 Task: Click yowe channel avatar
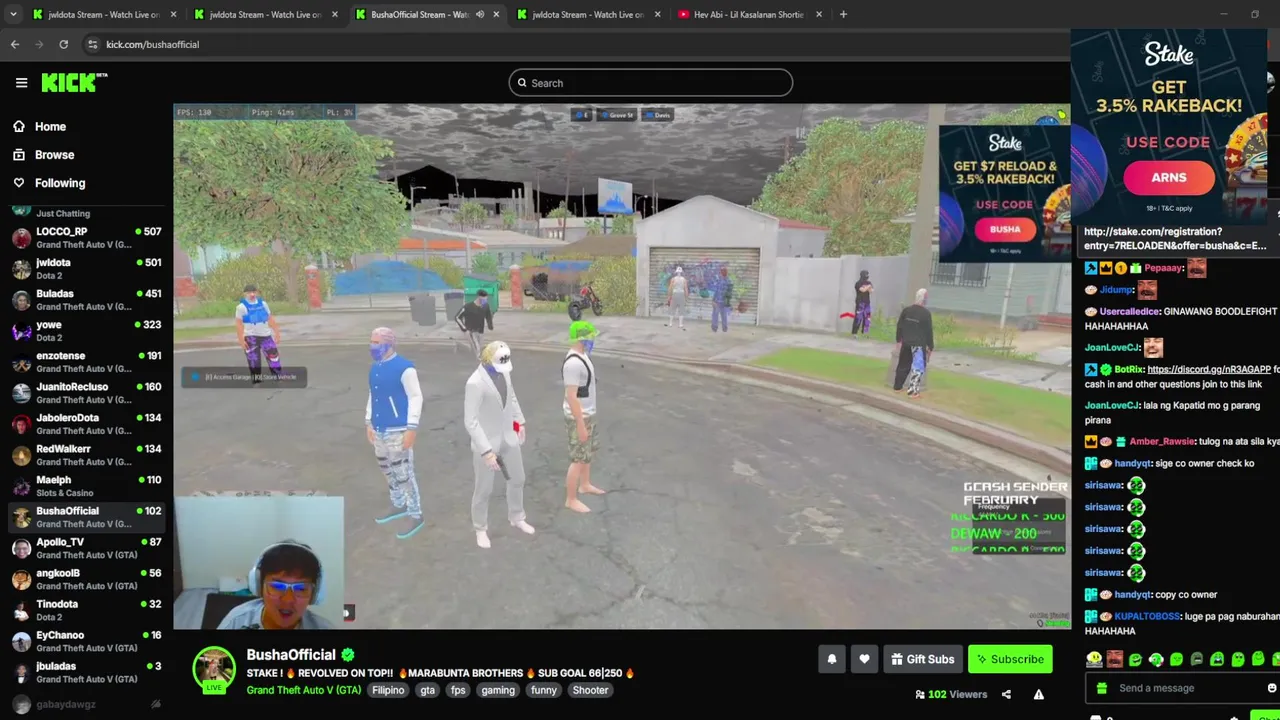pos(21,331)
